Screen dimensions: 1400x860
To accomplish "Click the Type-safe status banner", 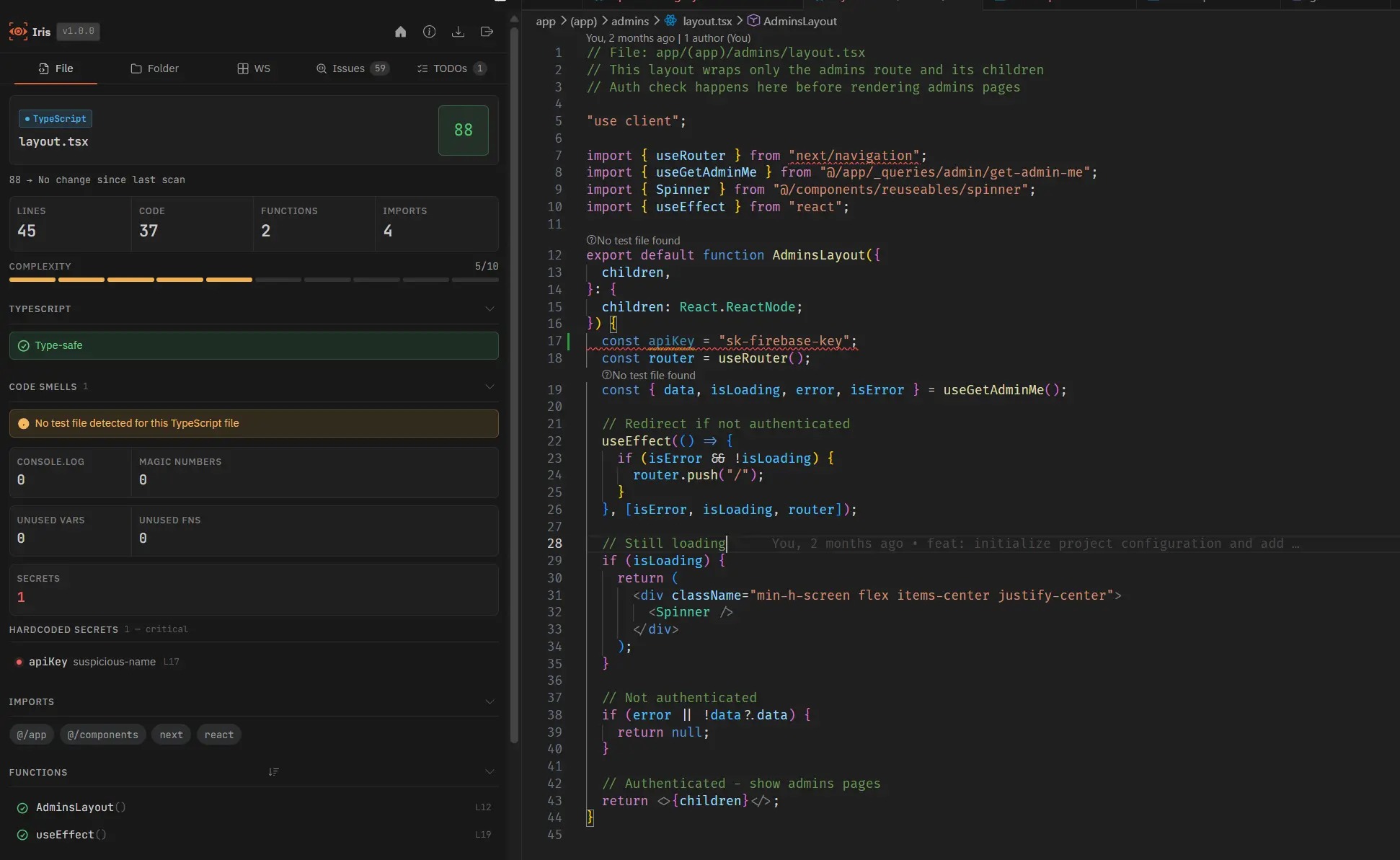I will pyautogui.click(x=254, y=346).
